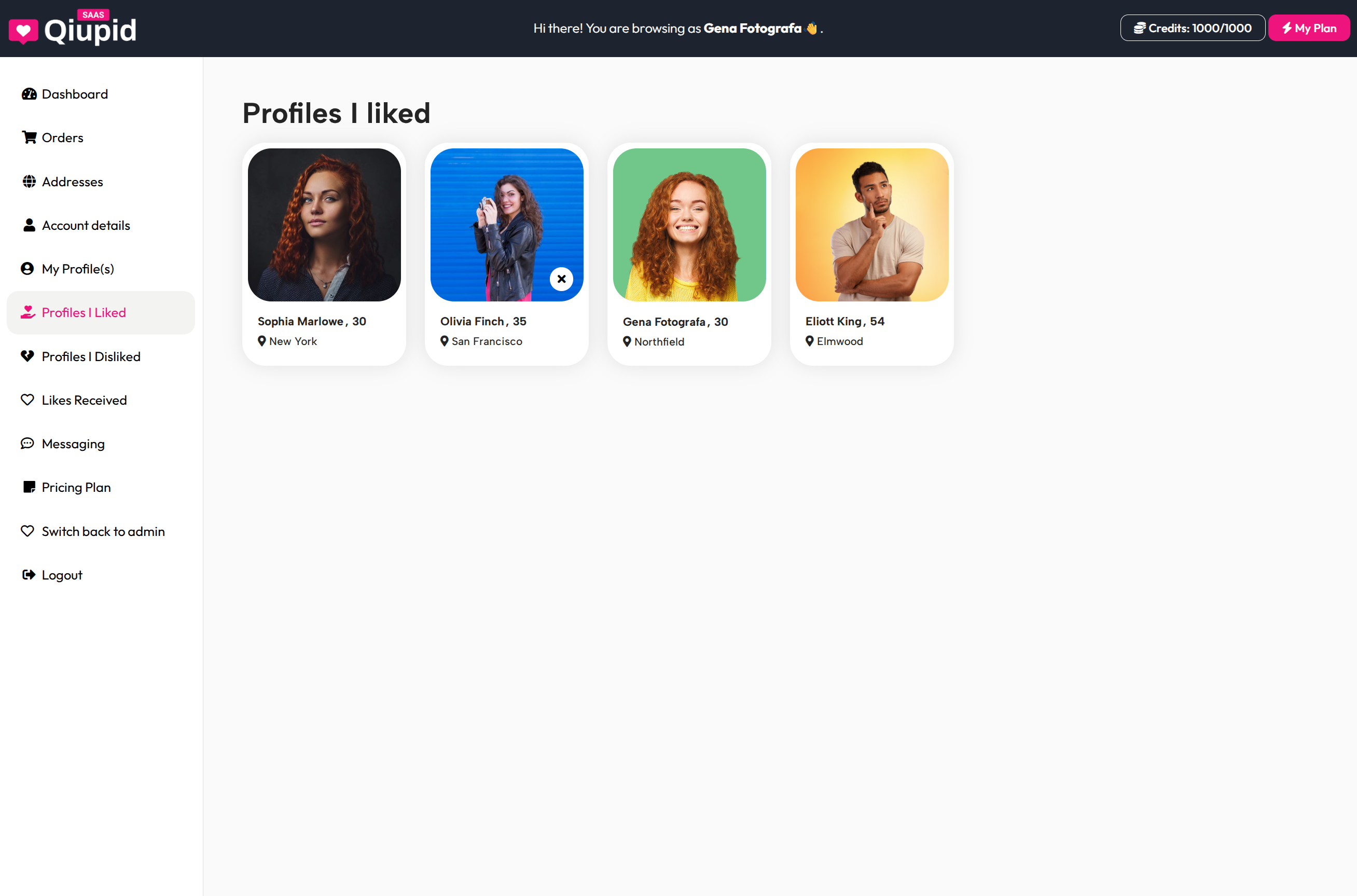Open the Profiles I Disliked section
This screenshot has height=896, width=1357.
pyautogui.click(x=91, y=356)
